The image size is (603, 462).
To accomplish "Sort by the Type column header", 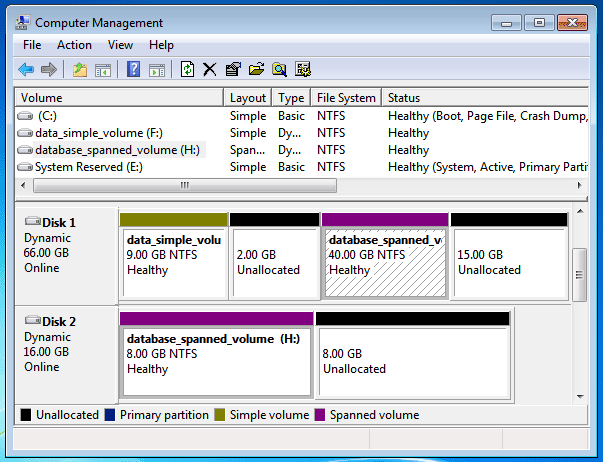I will point(291,98).
